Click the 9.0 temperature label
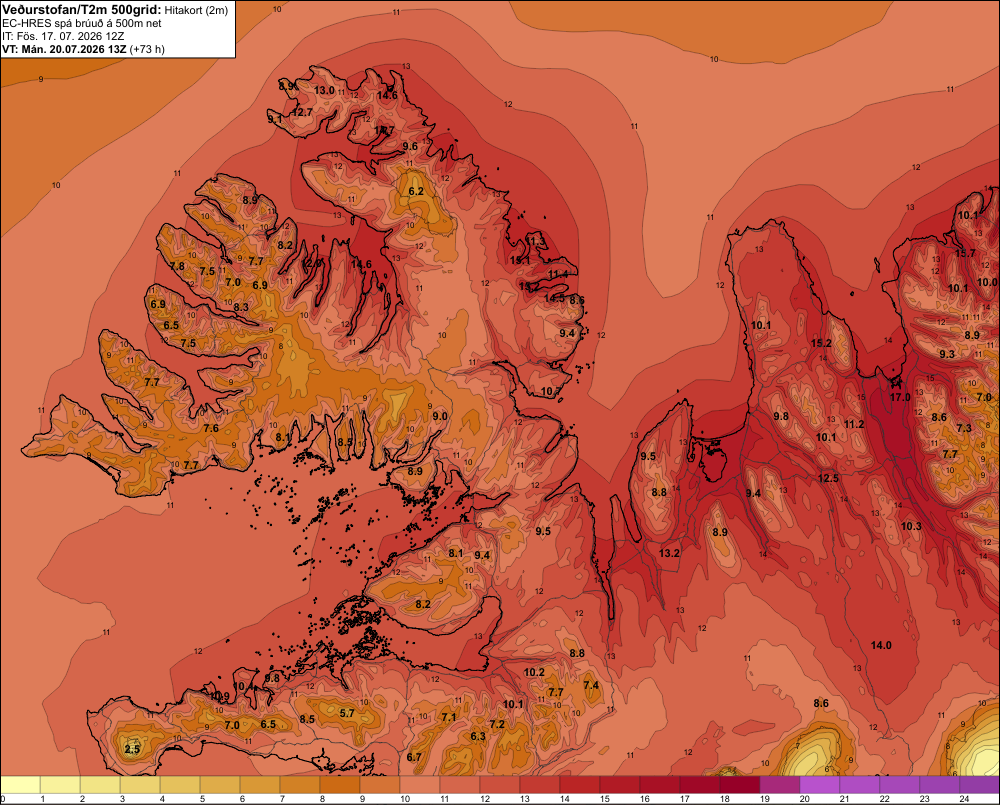This screenshot has width=1000, height=805. pos(440,416)
